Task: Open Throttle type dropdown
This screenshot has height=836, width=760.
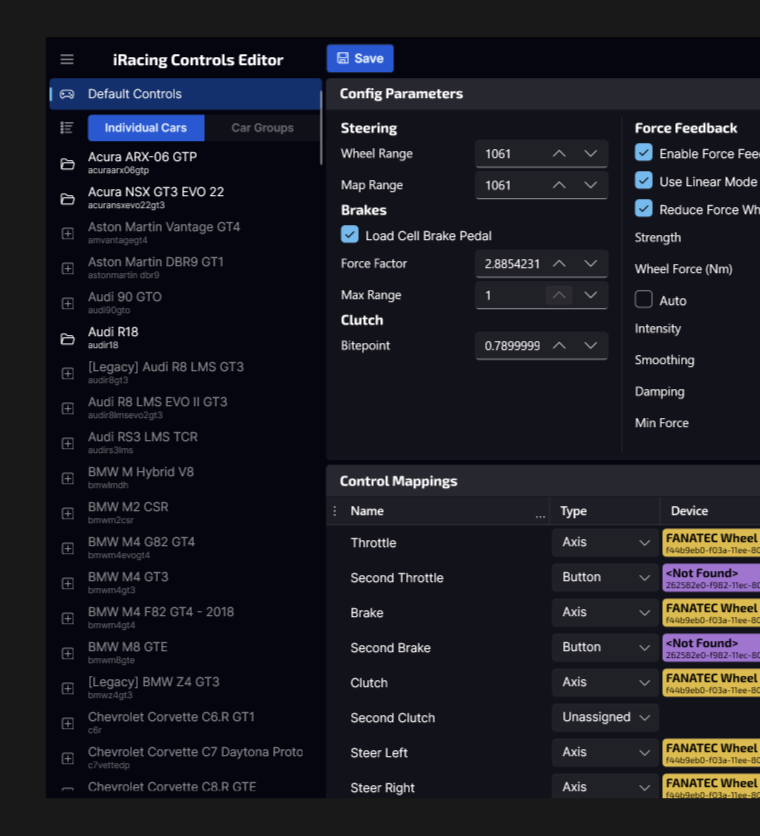Action: tap(605, 542)
